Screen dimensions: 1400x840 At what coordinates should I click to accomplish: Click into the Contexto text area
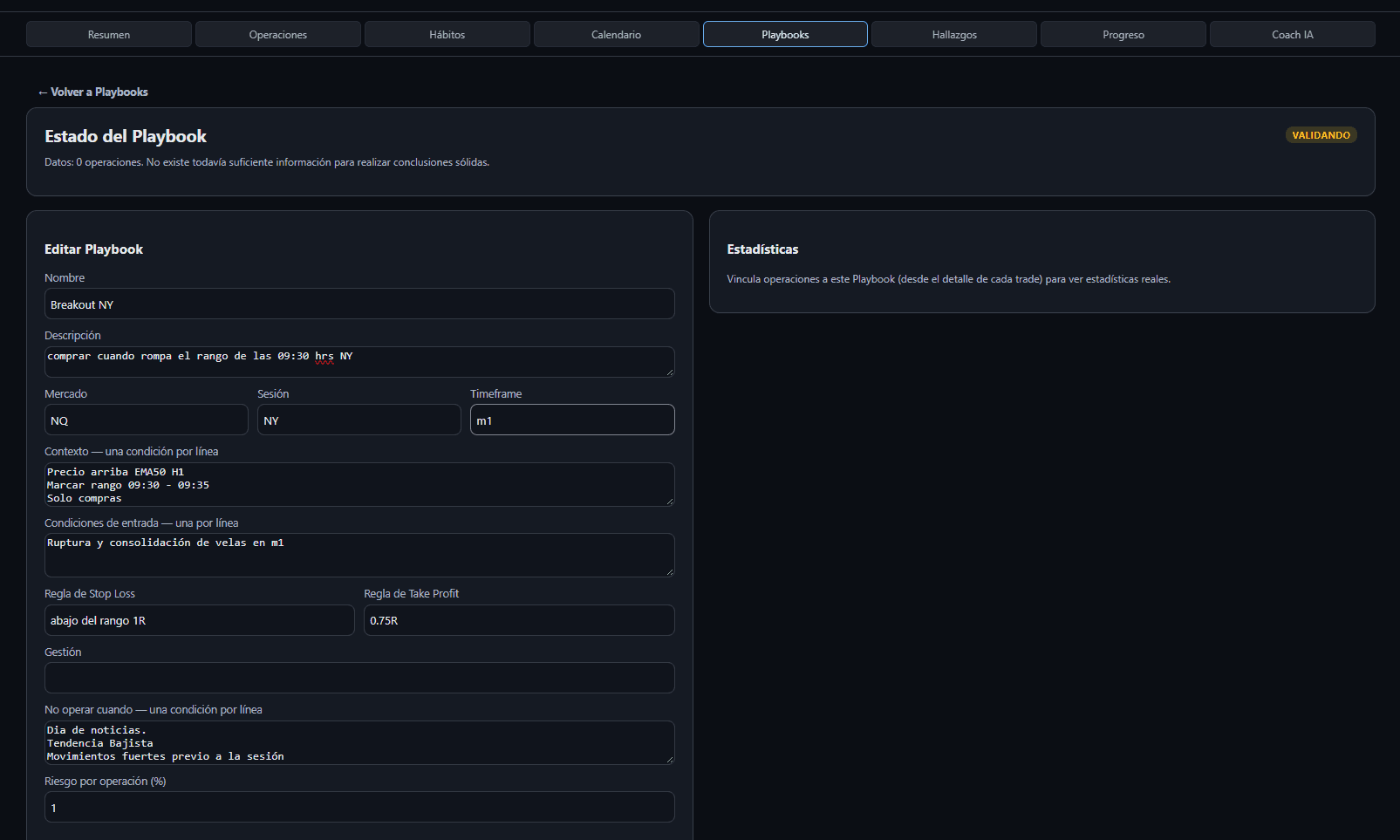[x=359, y=484]
